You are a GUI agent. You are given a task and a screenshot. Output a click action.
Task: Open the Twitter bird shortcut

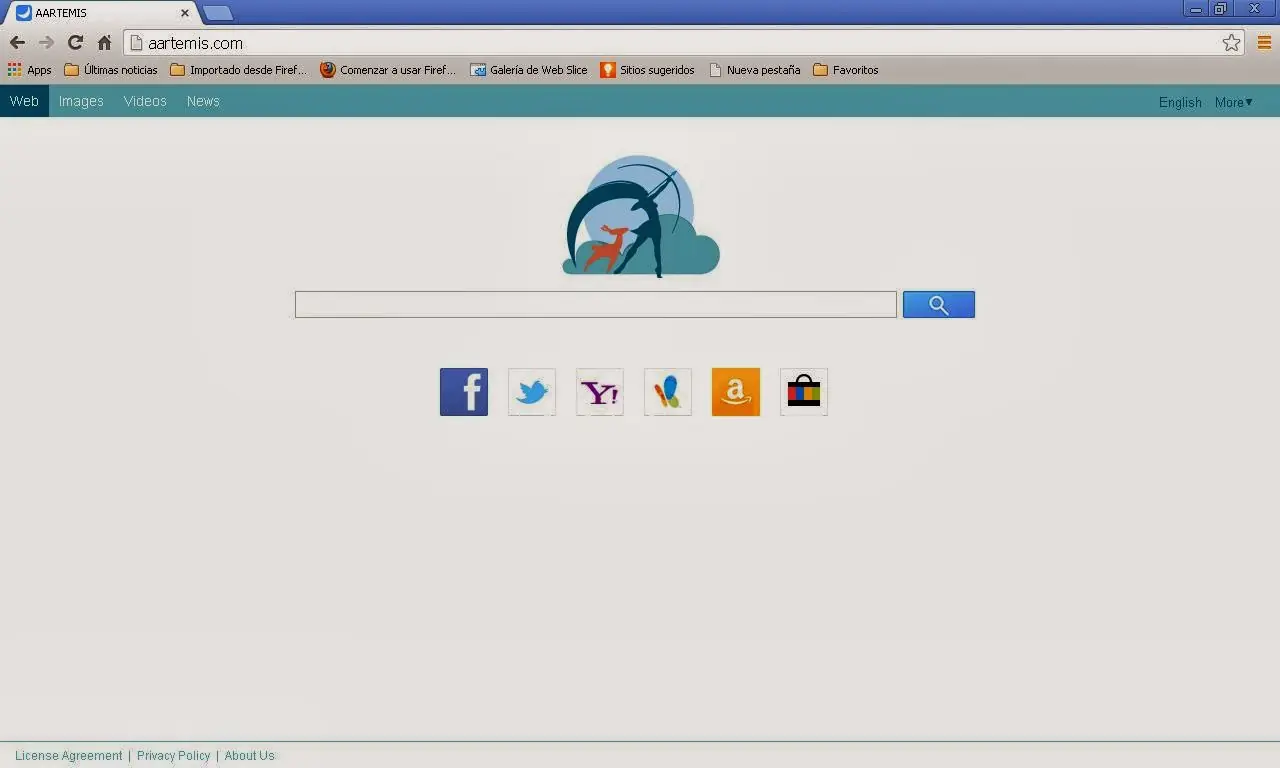coord(532,392)
